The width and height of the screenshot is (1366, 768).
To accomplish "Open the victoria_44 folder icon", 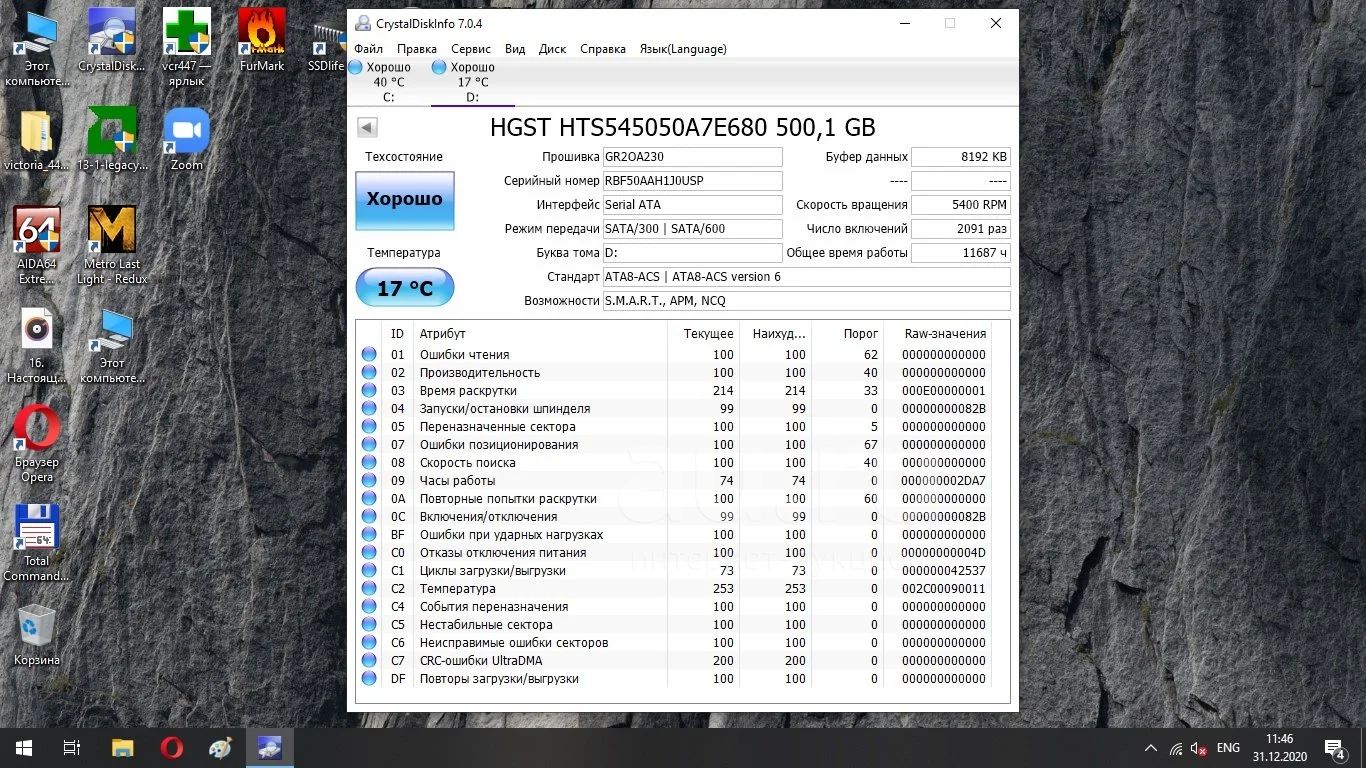I will click(x=37, y=140).
